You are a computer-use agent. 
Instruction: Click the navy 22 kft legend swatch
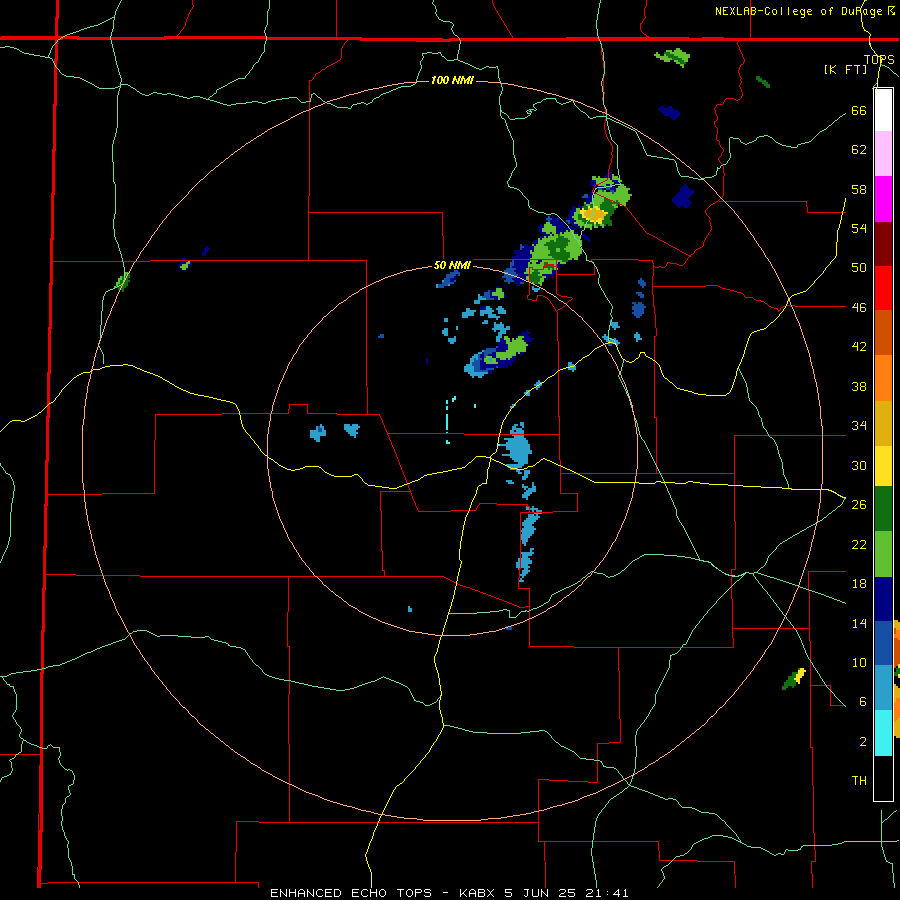click(x=883, y=599)
